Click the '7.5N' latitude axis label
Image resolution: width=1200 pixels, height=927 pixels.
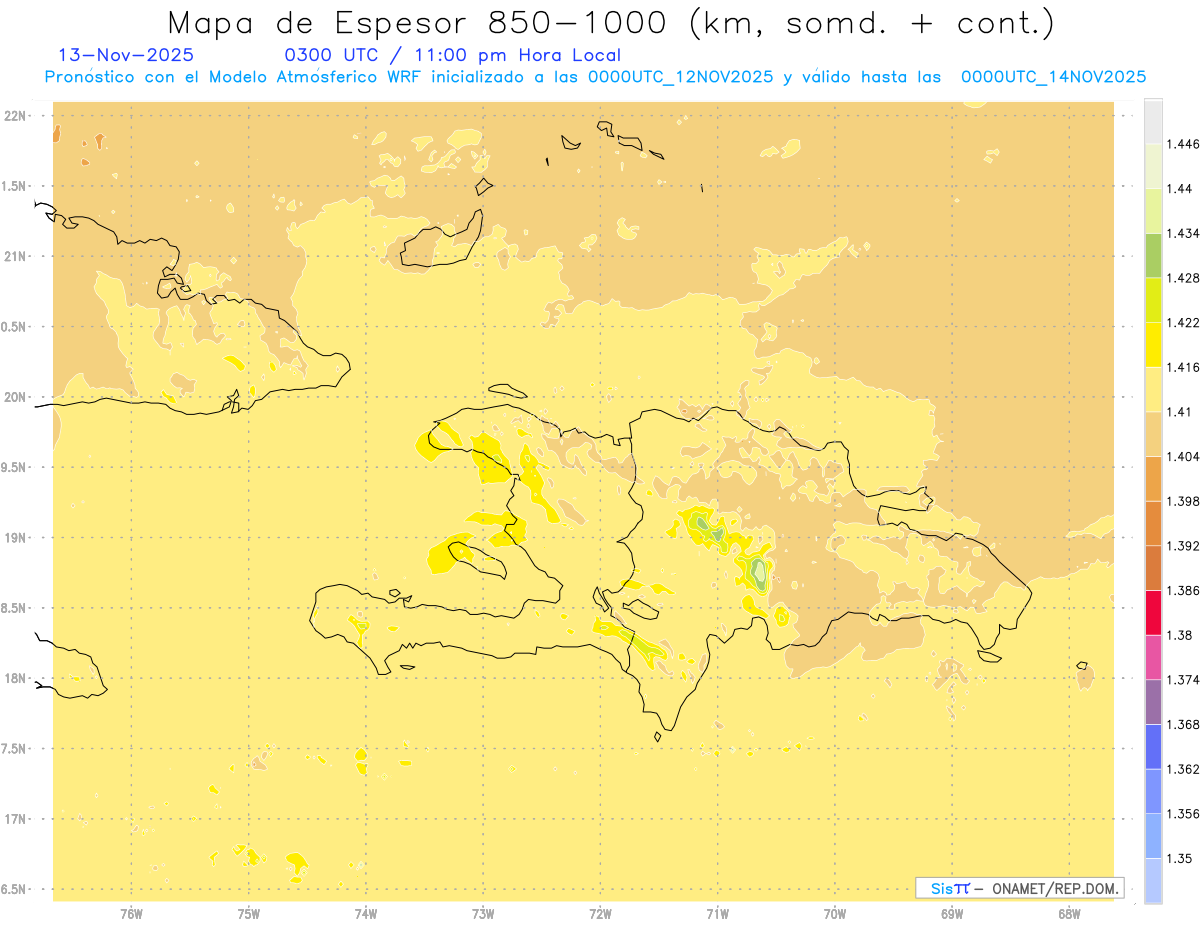tap(16, 749)
